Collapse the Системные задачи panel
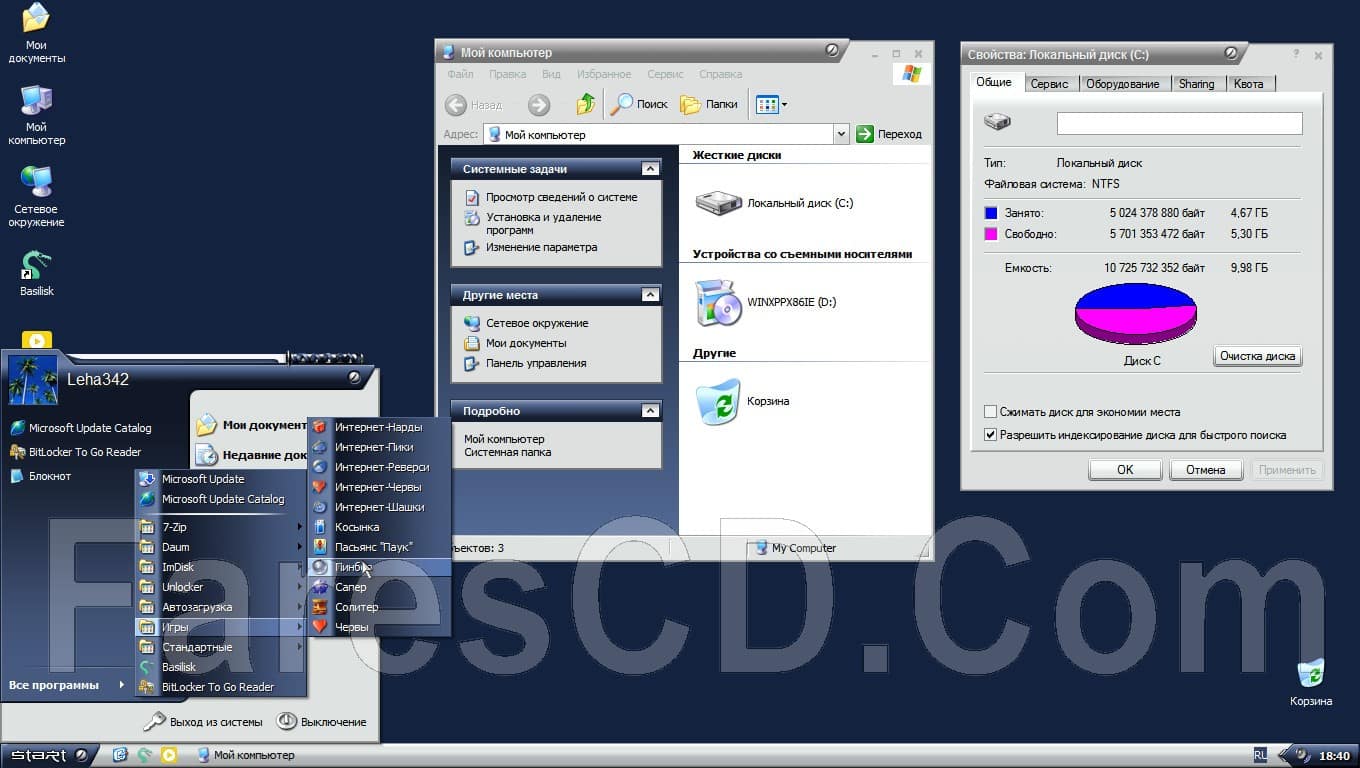Viewport: 1360px width, 768px height. tap(650, 169)
